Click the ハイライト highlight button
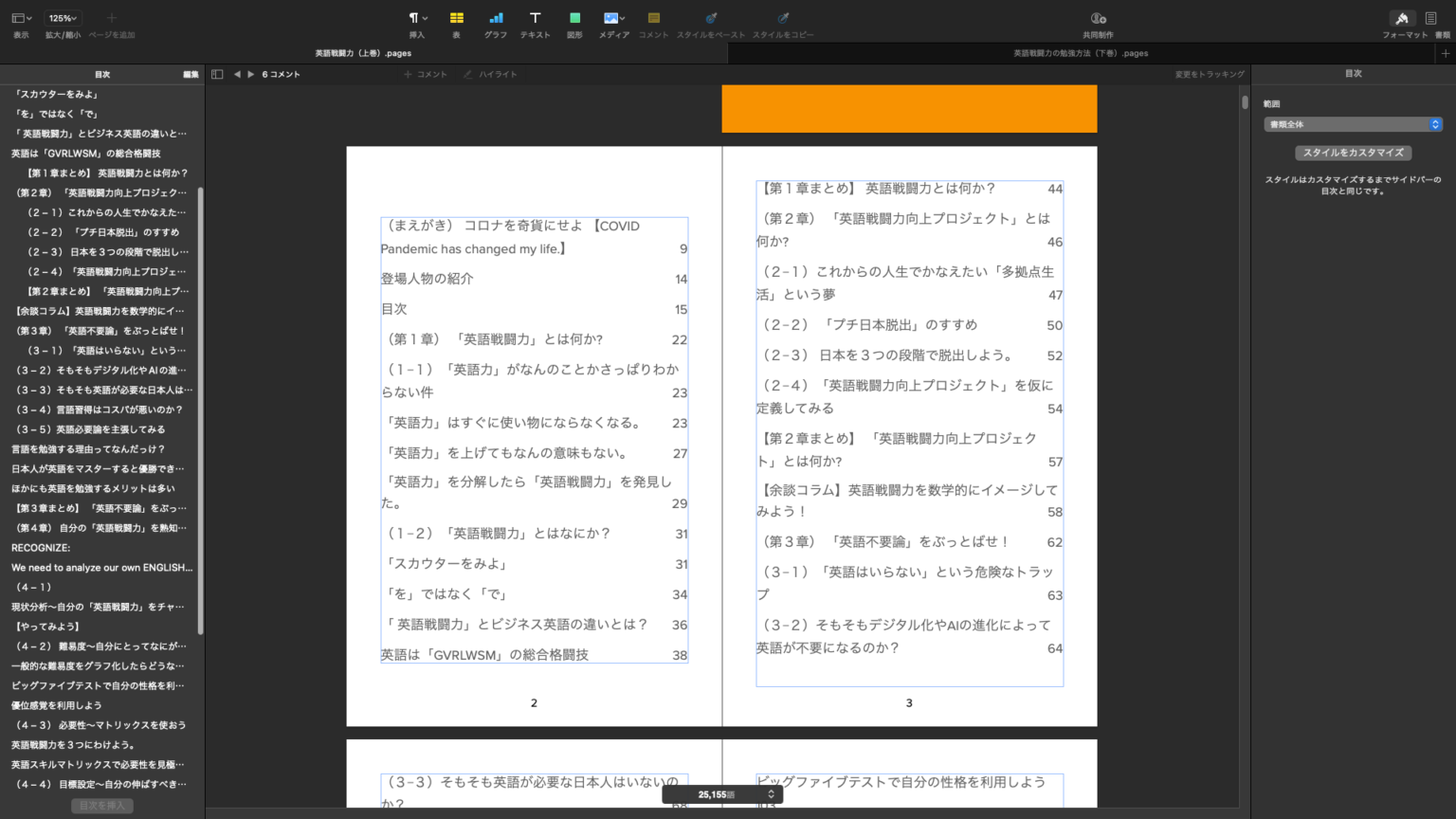Viewport: 1456px width, 819px height. pyautogui.click(x=491, y=74)
